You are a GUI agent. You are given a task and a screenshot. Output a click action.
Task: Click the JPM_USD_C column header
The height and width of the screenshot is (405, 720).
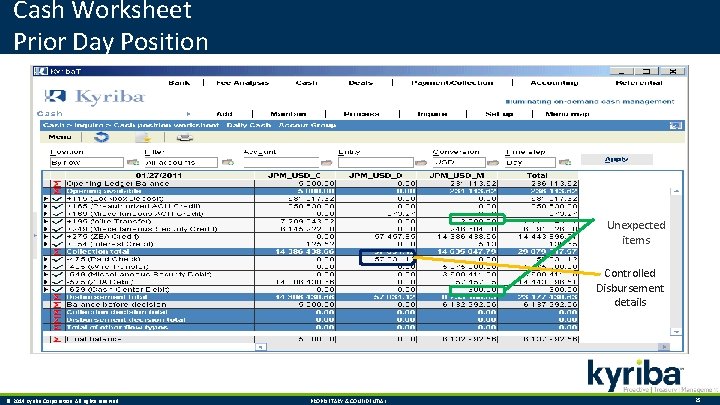tap(294, 175)
